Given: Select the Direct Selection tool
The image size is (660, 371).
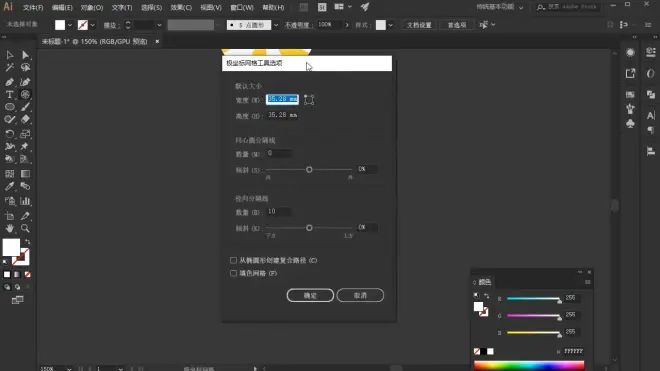Looking at the screenshot, I should click(25, 55).
